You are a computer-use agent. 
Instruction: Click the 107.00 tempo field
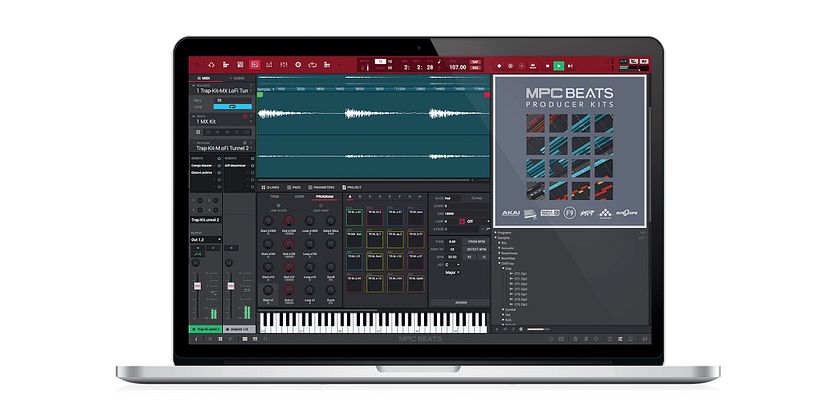click(x=457, y=67)
